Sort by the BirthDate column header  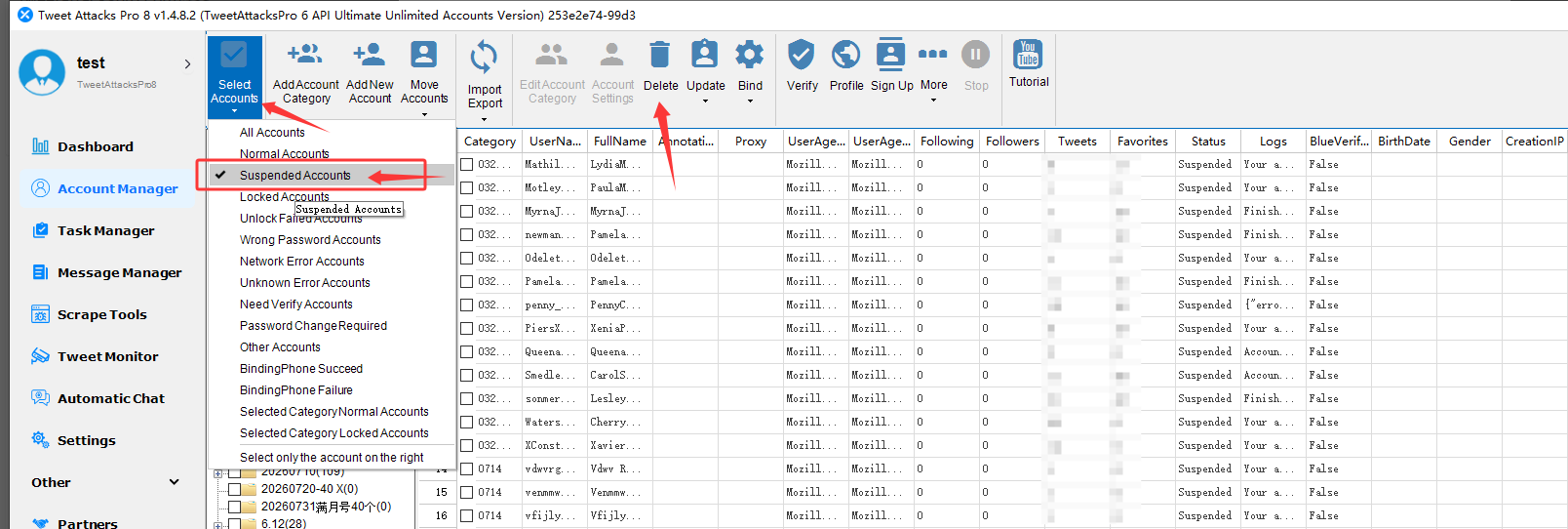[1404, 142]
